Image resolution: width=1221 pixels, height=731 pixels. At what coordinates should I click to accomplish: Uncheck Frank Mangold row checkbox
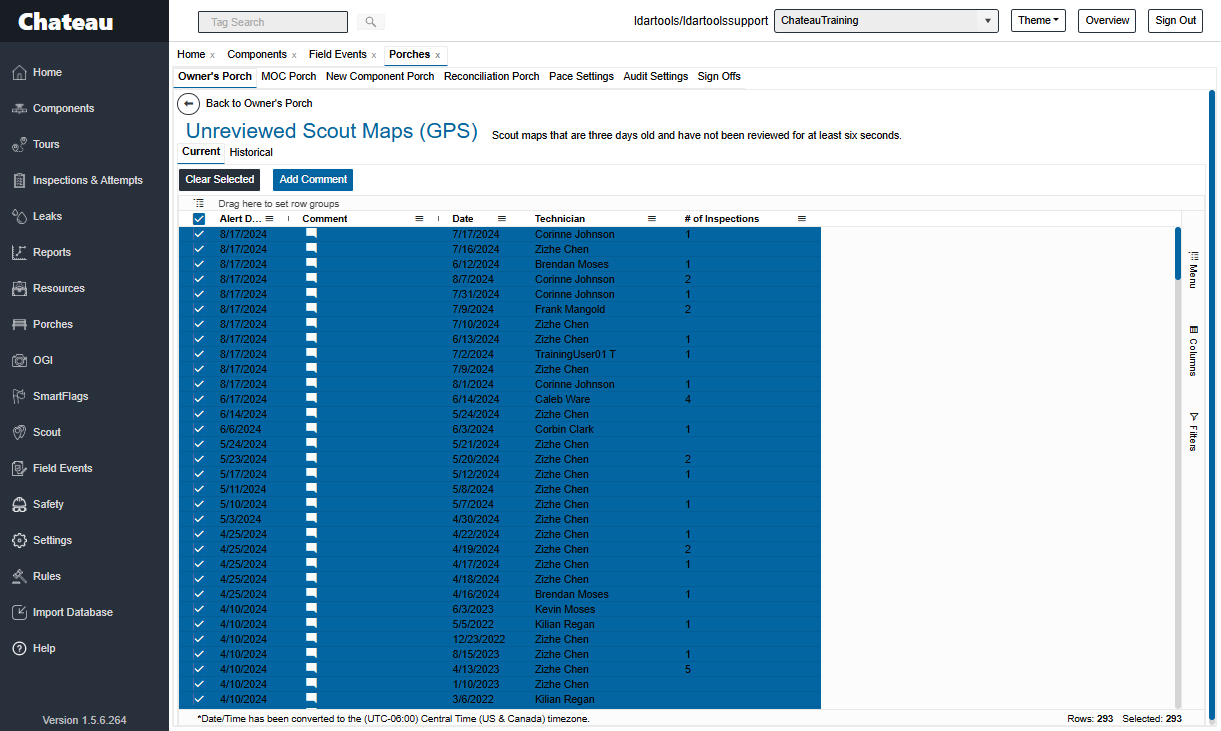199,309
